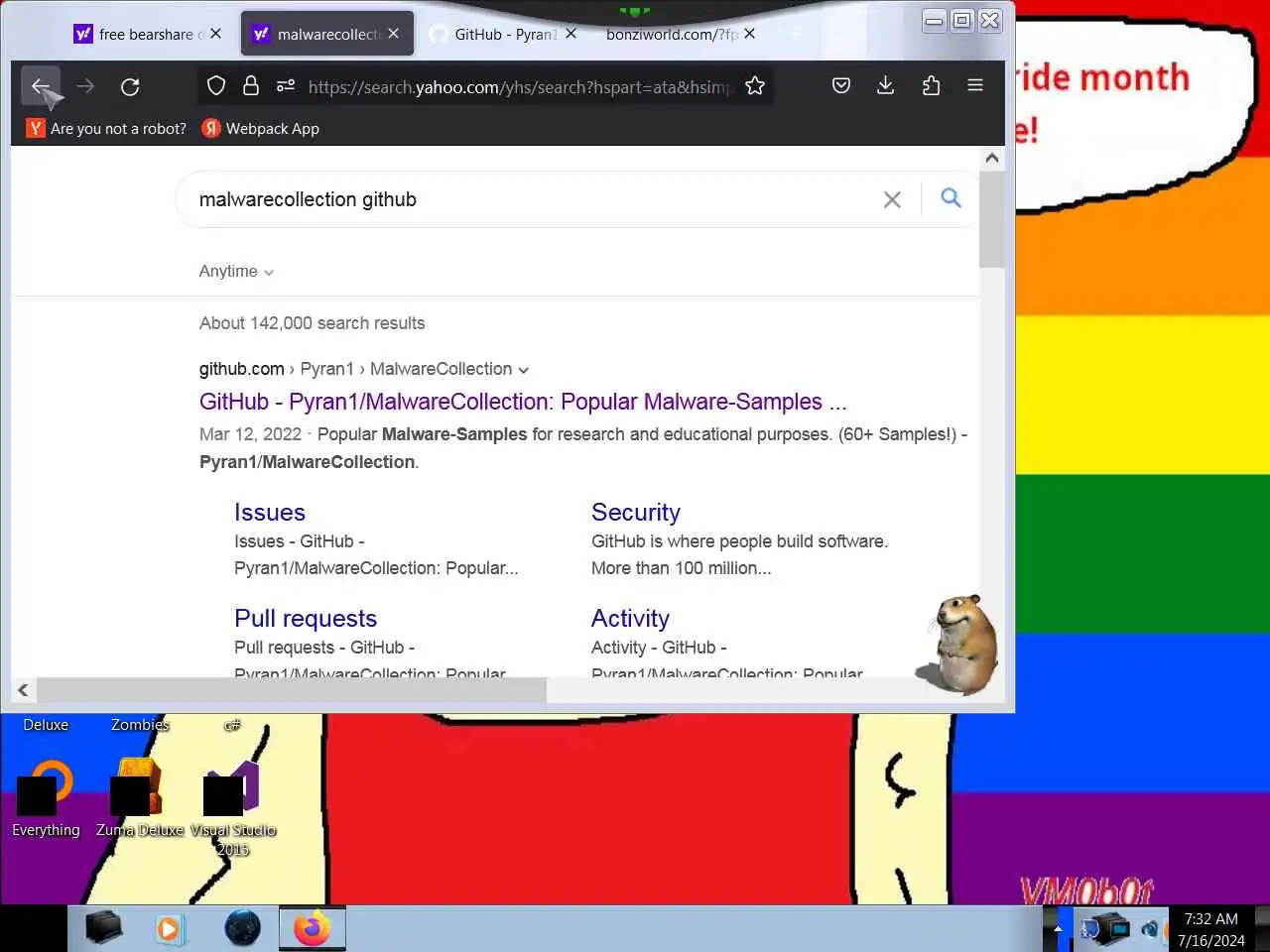This screenshot has width=1270, height=952.
Task: Open the taskbar clock showing 7:32 AM
Action: (1210, 929)
